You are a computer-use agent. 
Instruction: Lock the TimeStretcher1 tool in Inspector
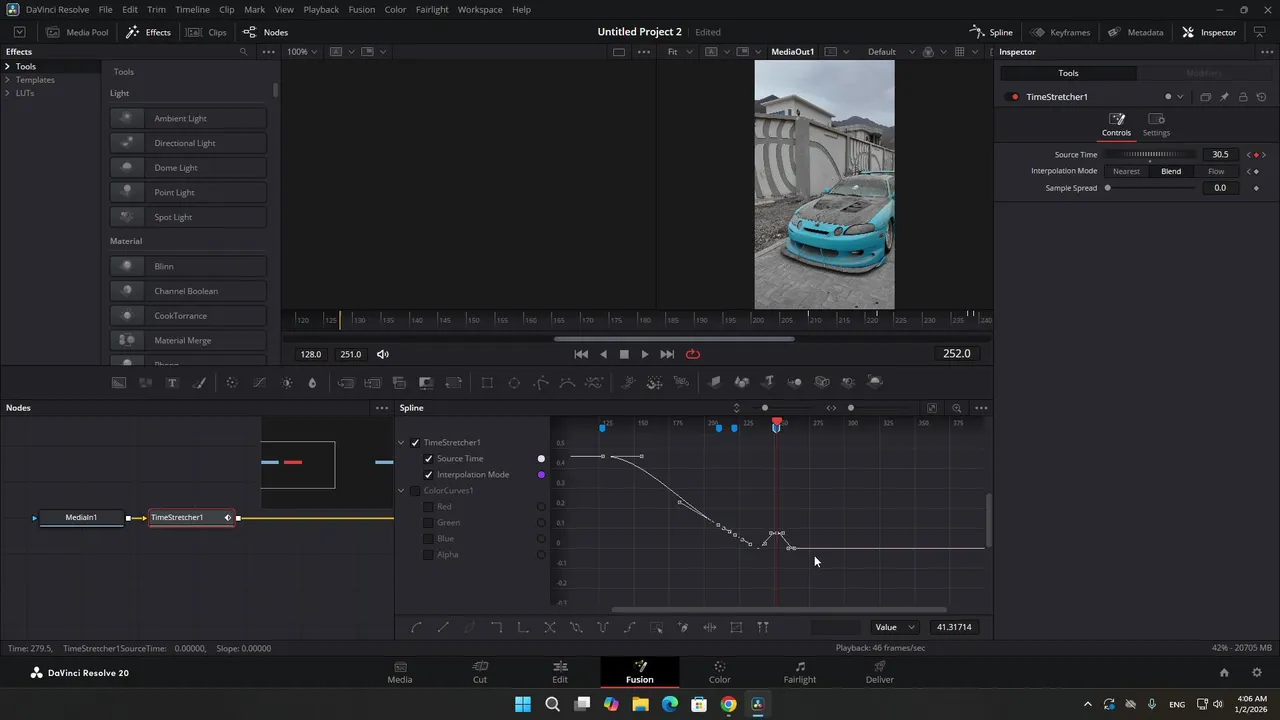pyautogui.click(x=1243, y=97)
